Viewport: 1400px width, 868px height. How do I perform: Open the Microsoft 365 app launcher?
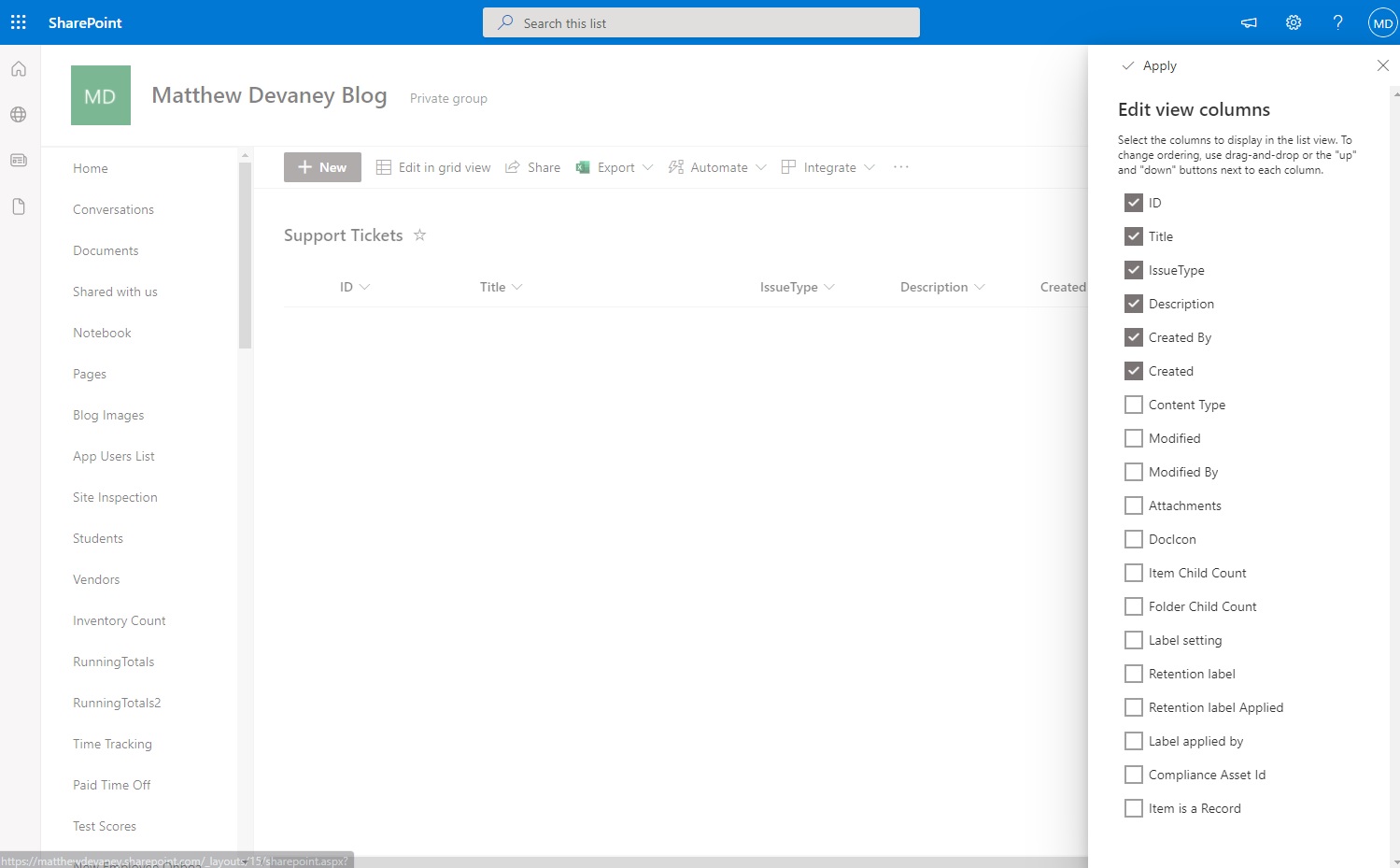click(x=18, y=21)
